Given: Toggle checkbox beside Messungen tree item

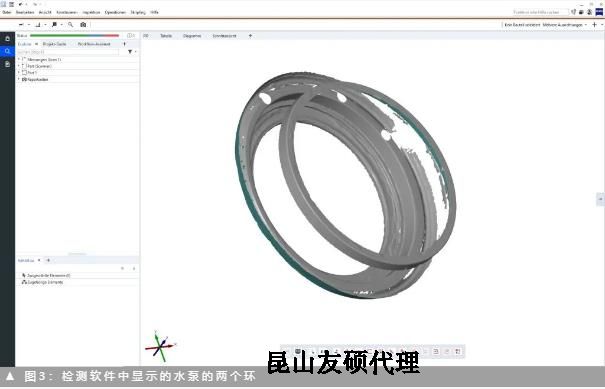Looking at the screenshot, I should (x=24, y=59).
